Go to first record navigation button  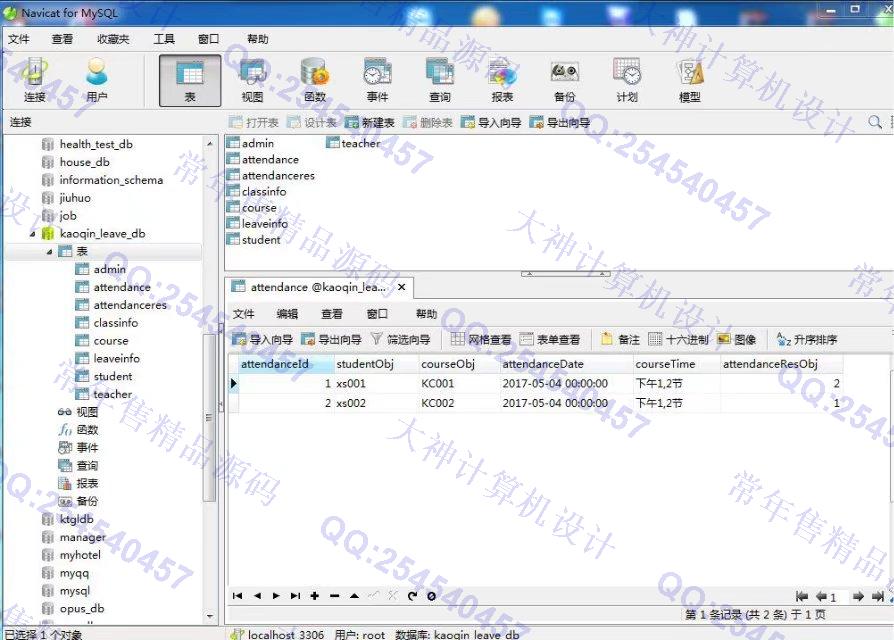click(238, 596)
